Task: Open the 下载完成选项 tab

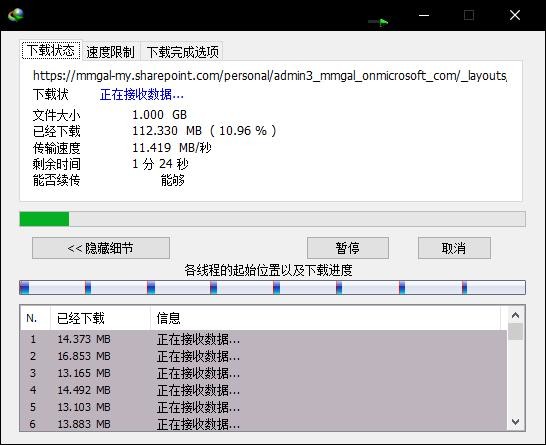Action: [182, 52]
